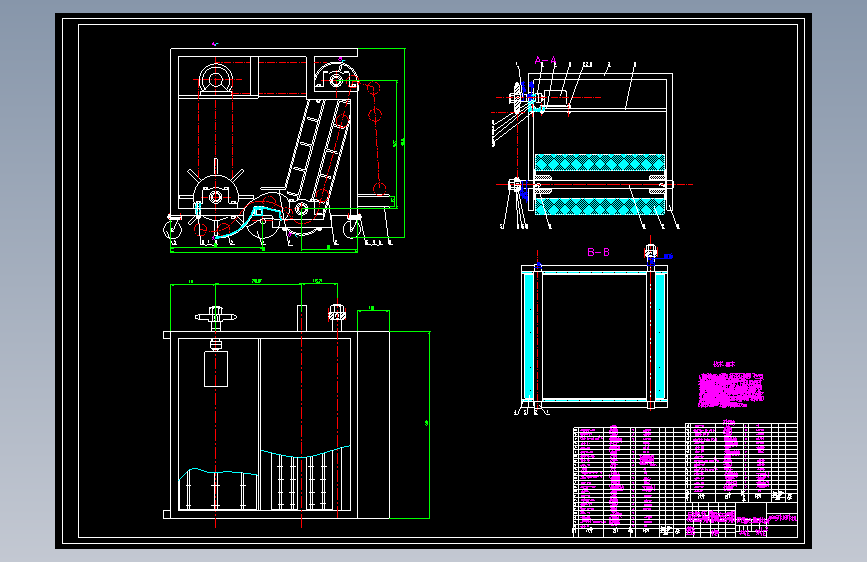Click the left cyan side strip in B-B view
Viewport: 867px width, 562px height.
coord(529,336)
